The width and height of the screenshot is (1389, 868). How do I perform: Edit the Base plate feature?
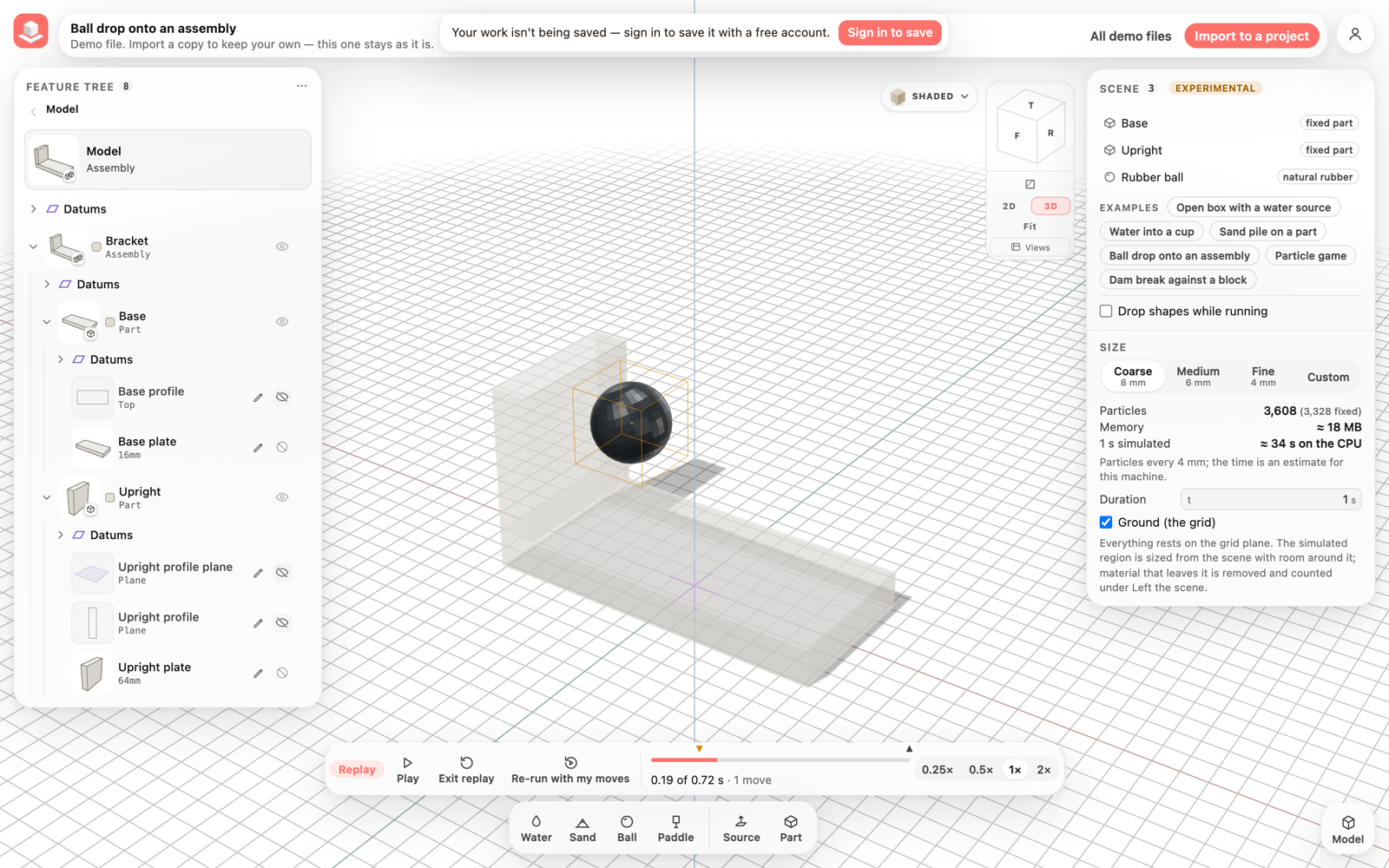[x=258, y=448]
